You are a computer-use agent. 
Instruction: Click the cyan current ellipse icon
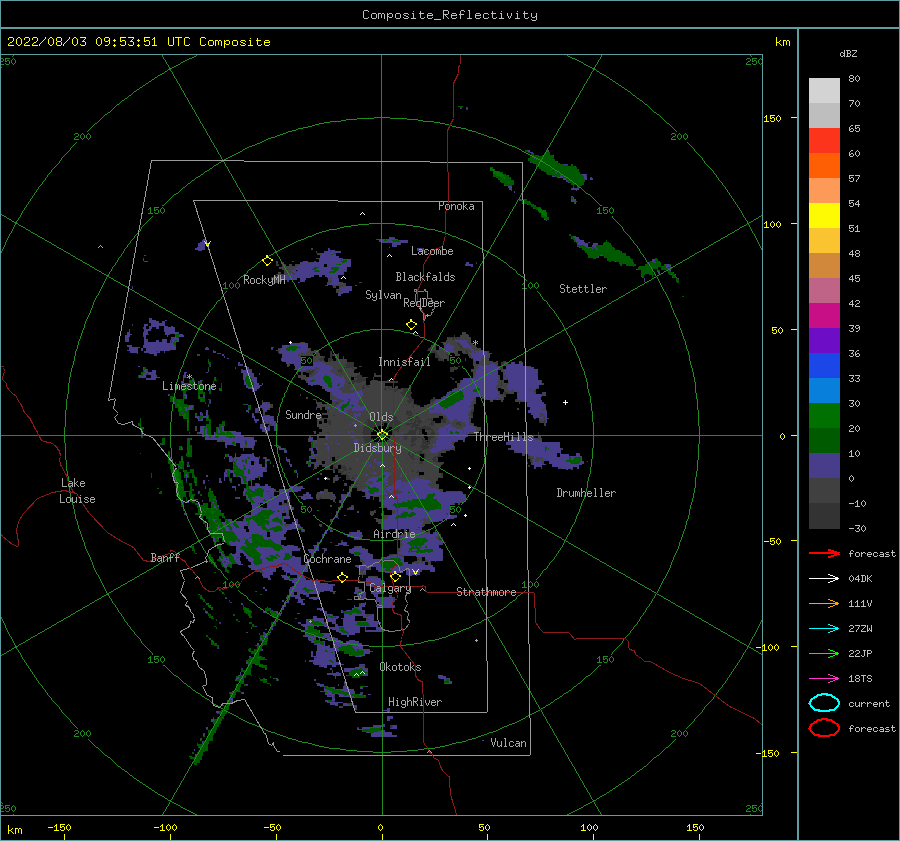tap(824, 703)
